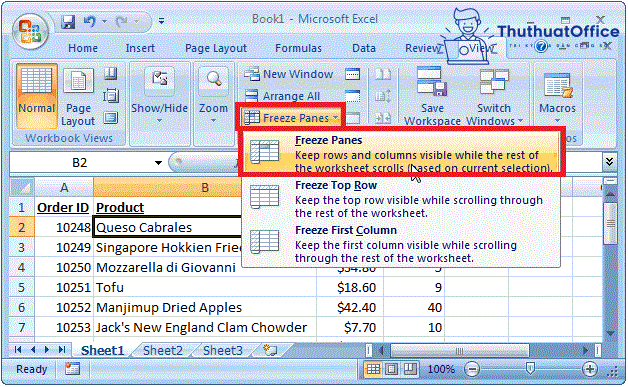Click the vertical scrollbar down arrow
The width and height of the screenshot is (628, 387).
click(x=610, y=333)
